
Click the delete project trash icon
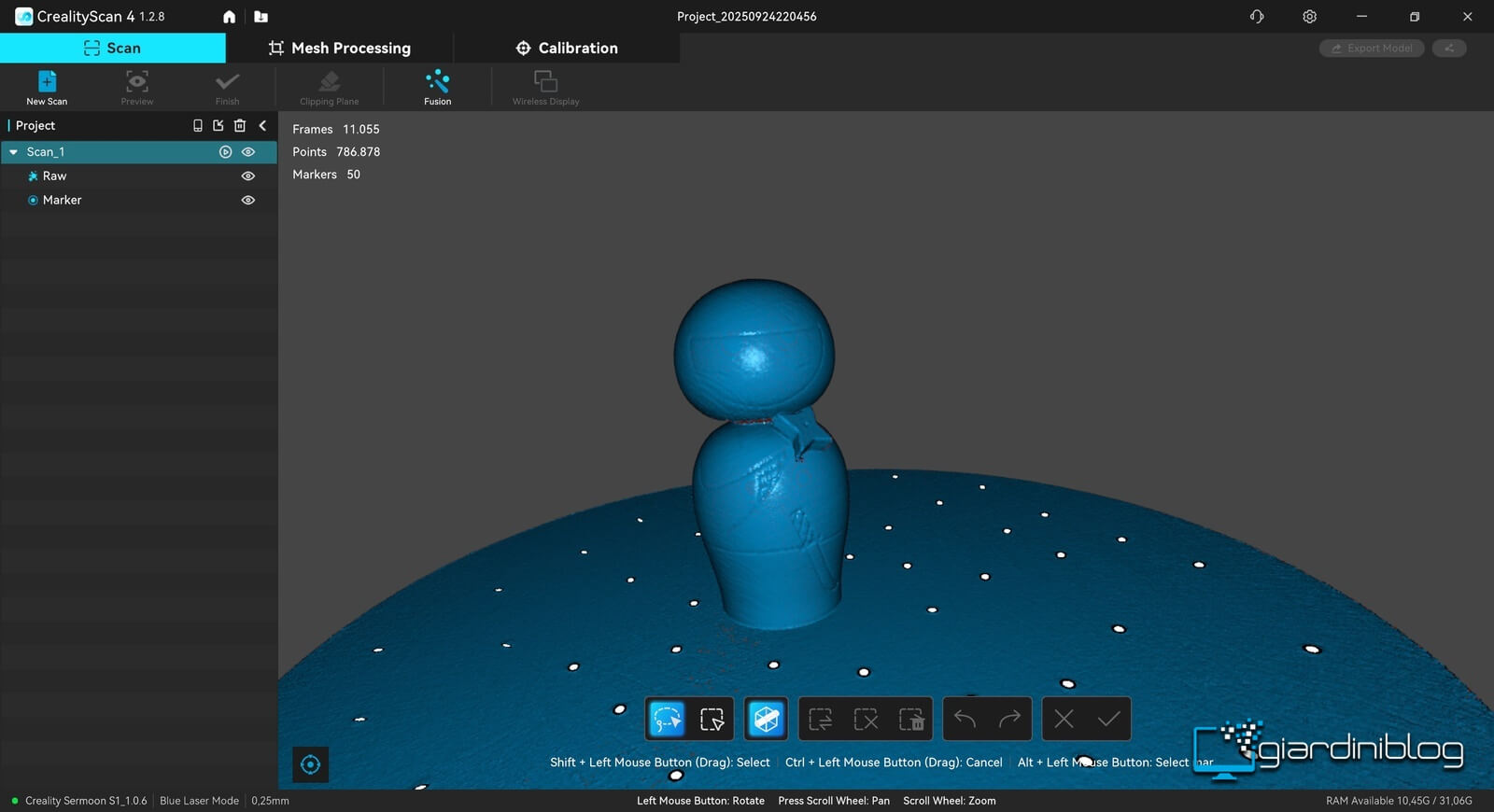point(240,125)
